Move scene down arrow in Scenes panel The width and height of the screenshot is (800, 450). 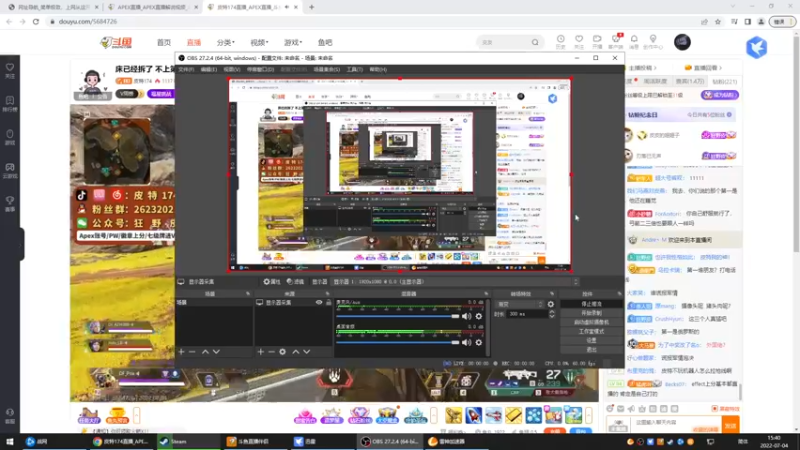(x=216, y=352)
